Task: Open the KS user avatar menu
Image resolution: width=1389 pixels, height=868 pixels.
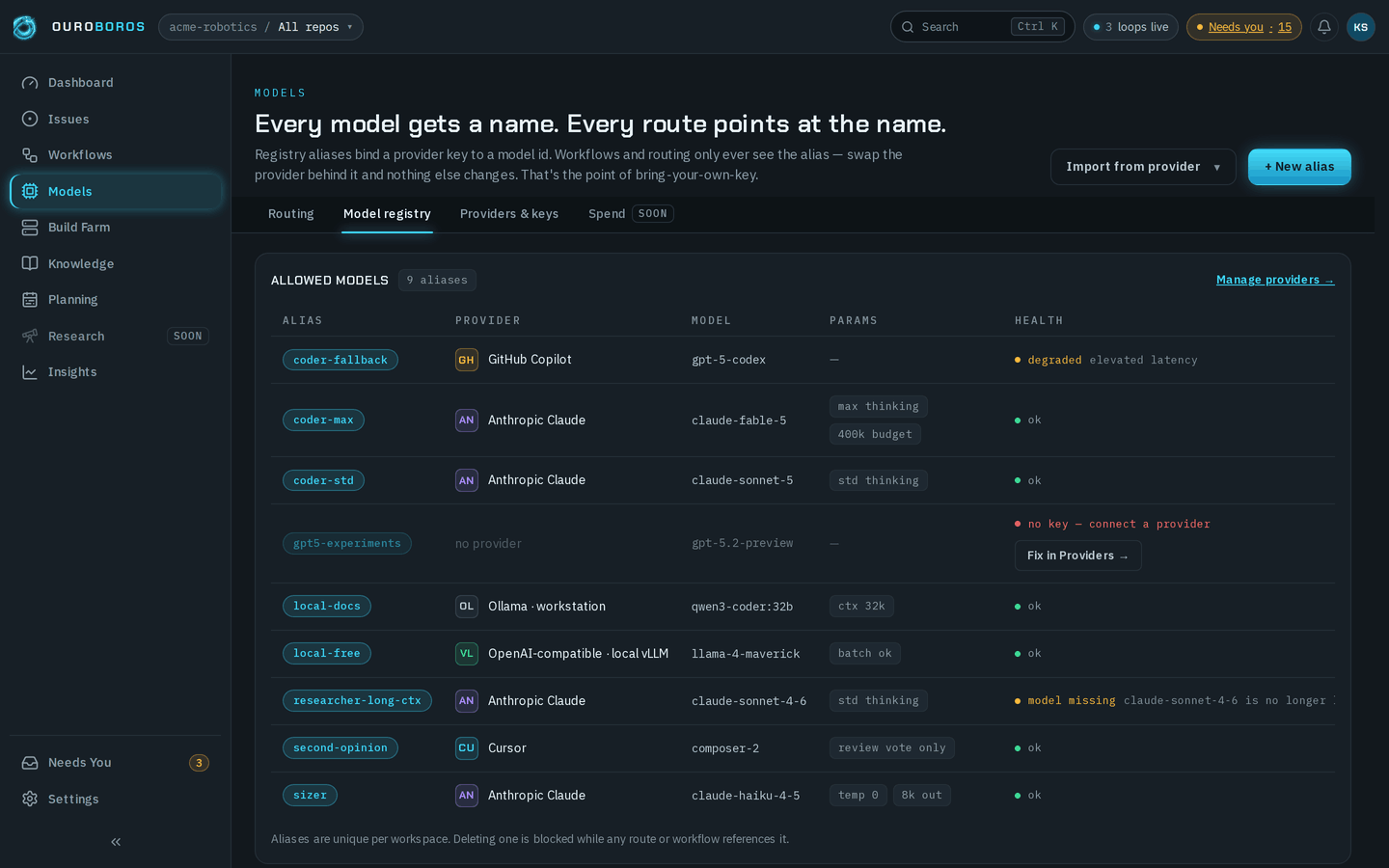Action: coord(1361,27)
